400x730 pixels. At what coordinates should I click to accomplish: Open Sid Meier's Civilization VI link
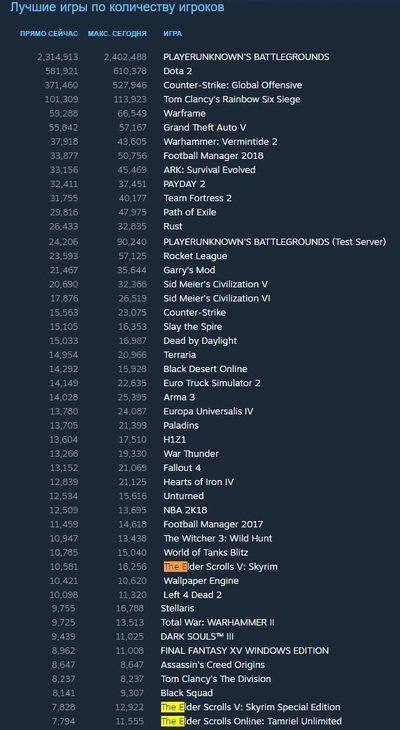pos(217,298)
